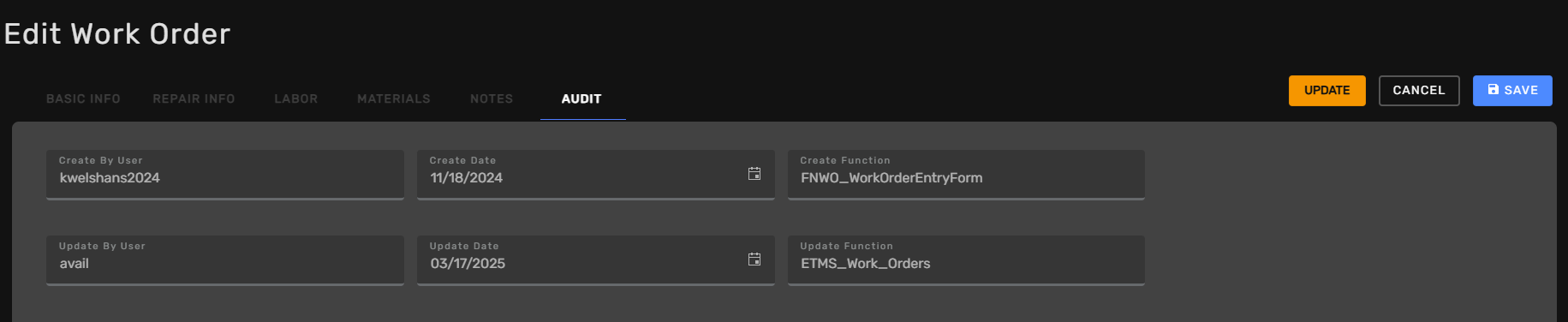Save the work order changes
This screenshot has width=1568, height=322.
pyautogui.click(x=1512, y=91)
